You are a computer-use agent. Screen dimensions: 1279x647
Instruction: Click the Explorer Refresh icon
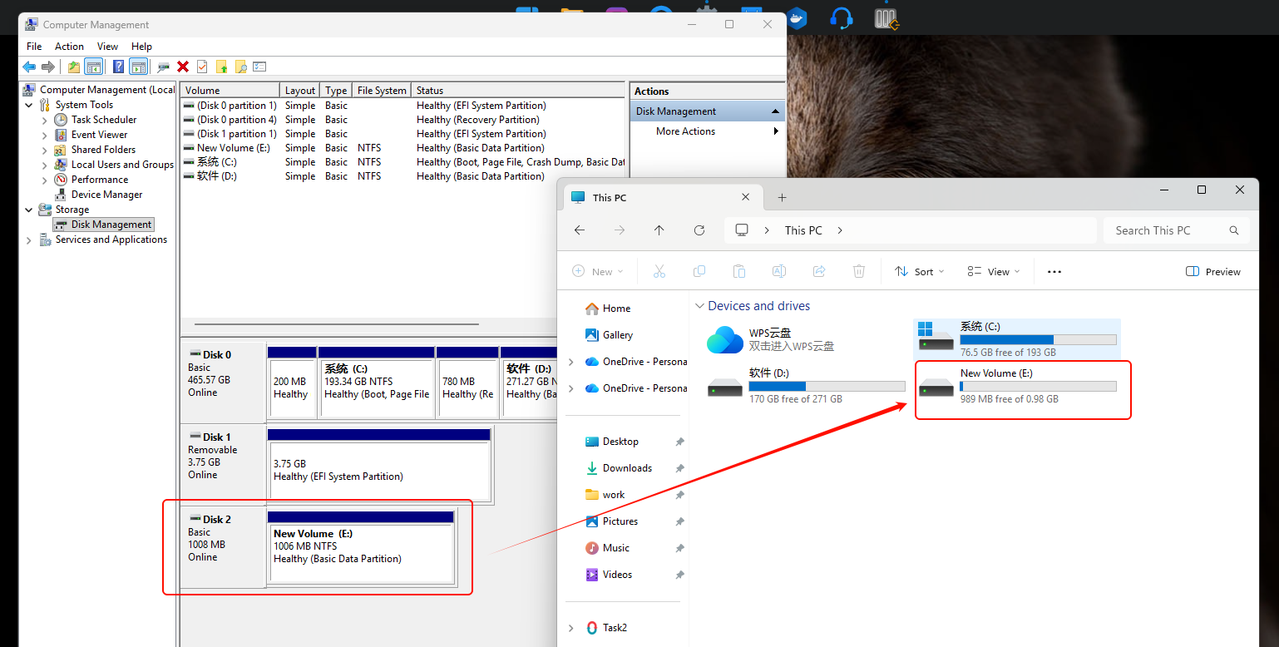(699, 230)
